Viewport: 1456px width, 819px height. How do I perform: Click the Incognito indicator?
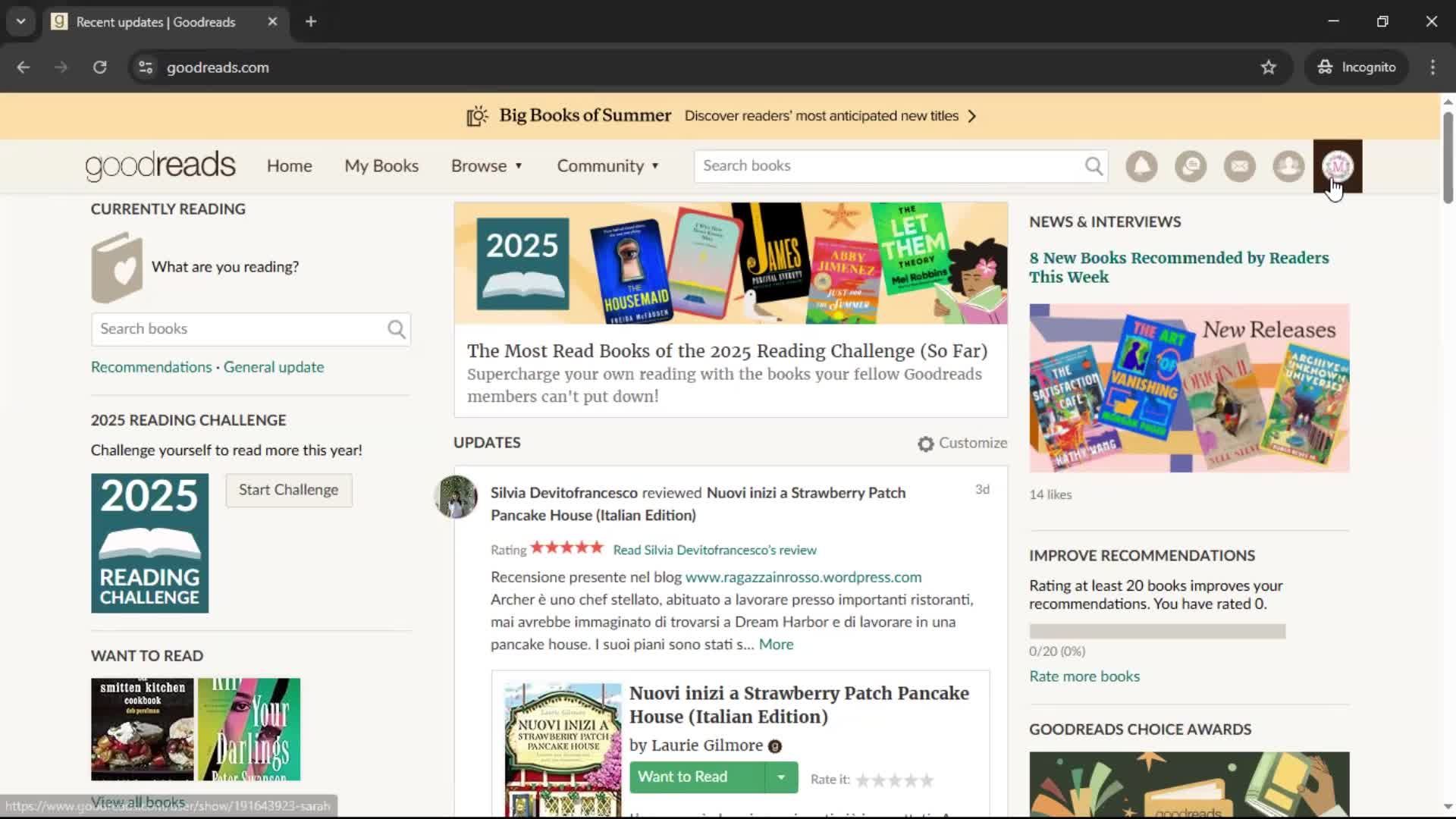click(1357, 67)
